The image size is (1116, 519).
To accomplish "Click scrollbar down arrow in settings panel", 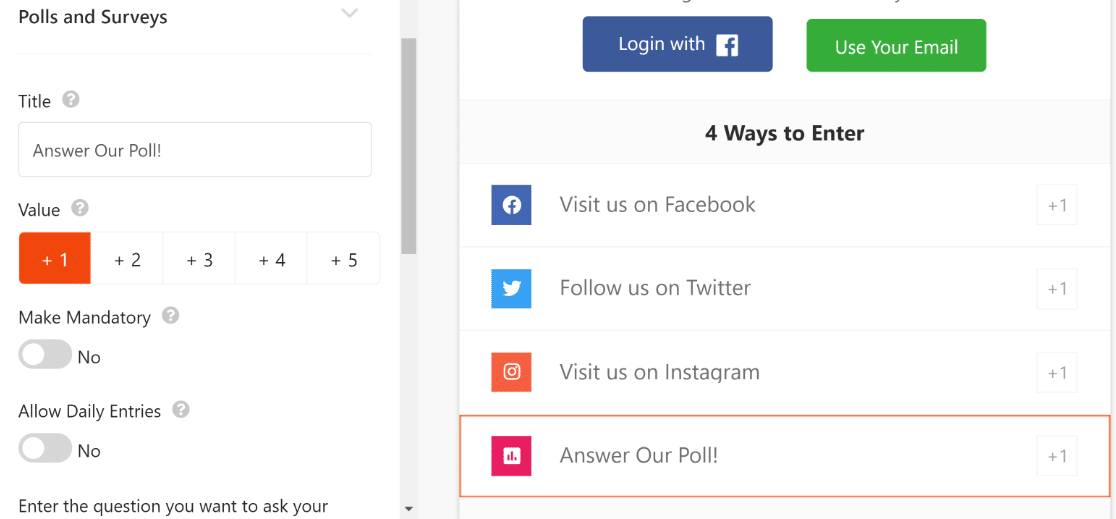I will pyautogui.click(x=409, y=509).
